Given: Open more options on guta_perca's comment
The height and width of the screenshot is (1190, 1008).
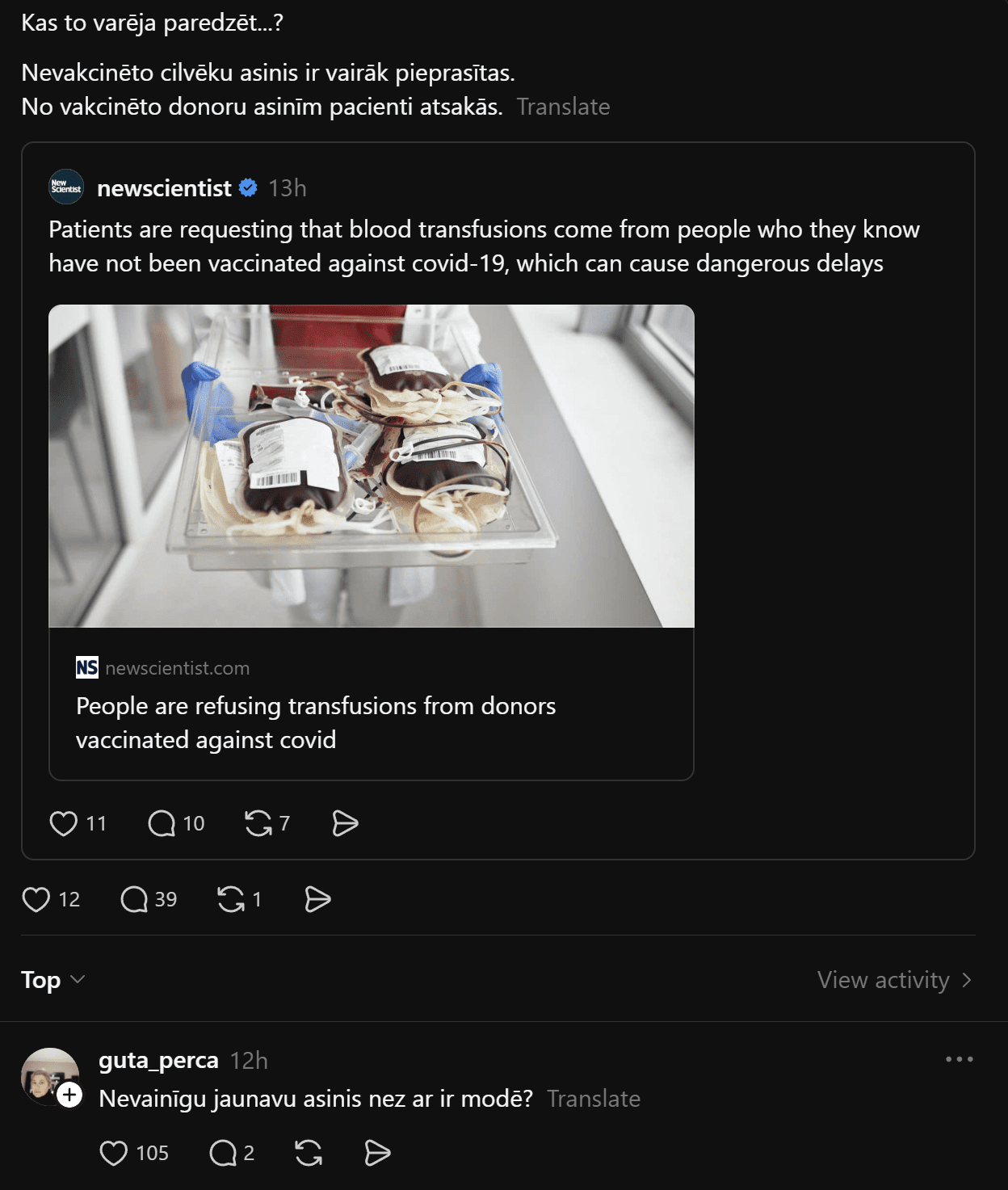Looking at the screenshot, I should coord(959,1059).
